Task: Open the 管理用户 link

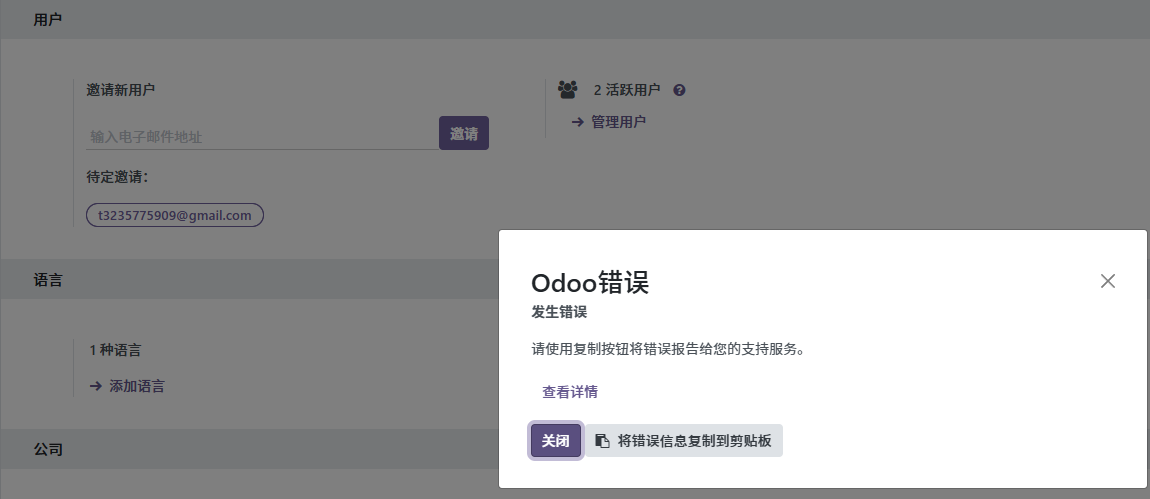Action: point(618,122)
